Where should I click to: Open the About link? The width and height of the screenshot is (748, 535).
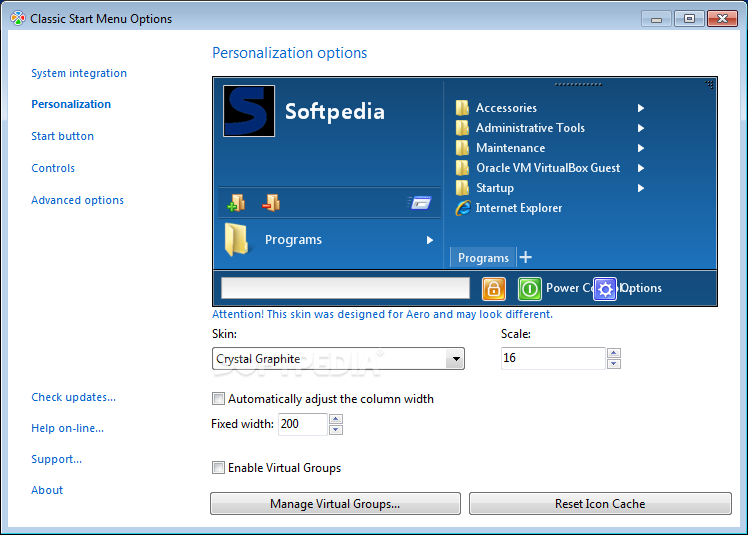pos(47,490)
